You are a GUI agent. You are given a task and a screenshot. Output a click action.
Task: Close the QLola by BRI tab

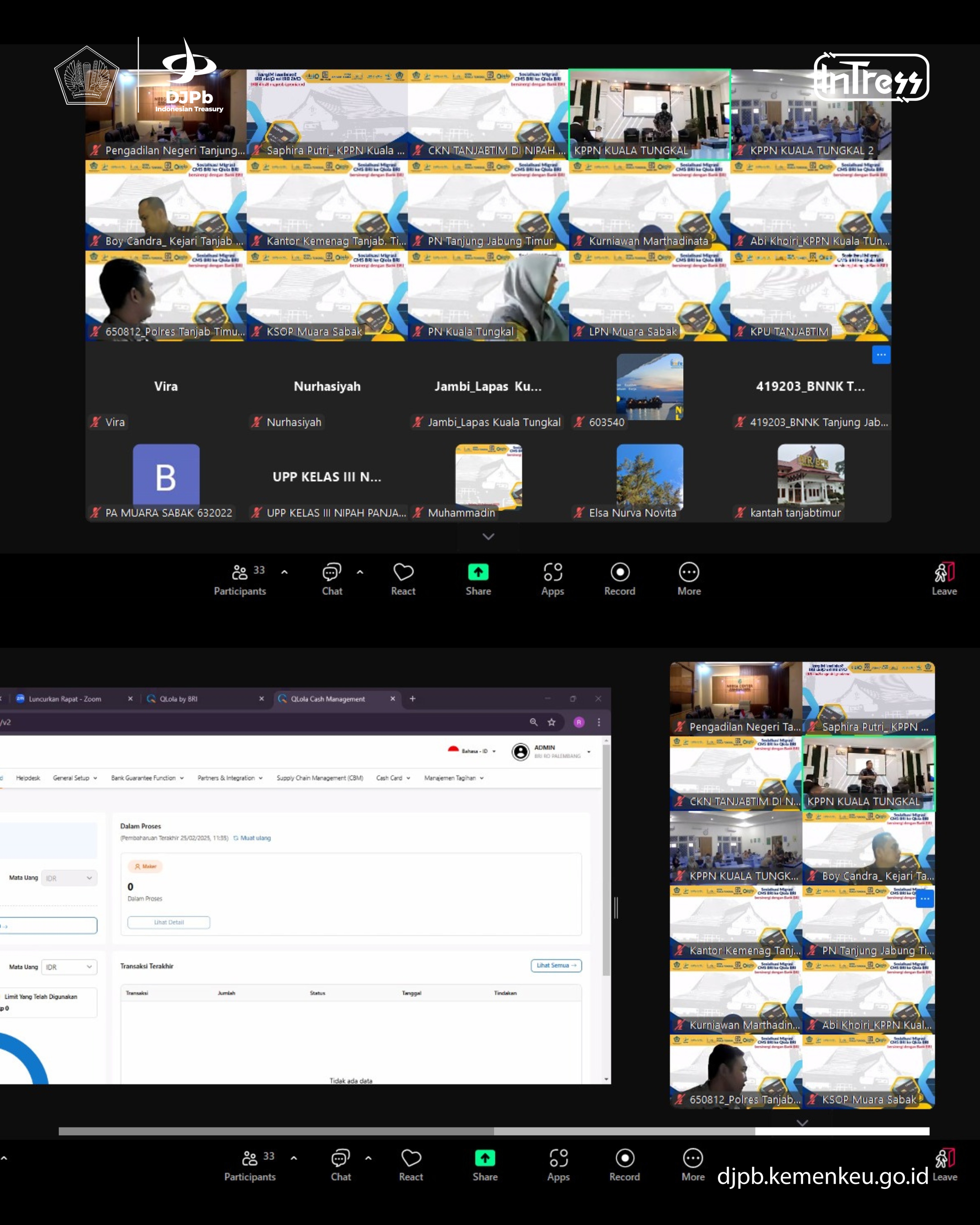(261, 698)
